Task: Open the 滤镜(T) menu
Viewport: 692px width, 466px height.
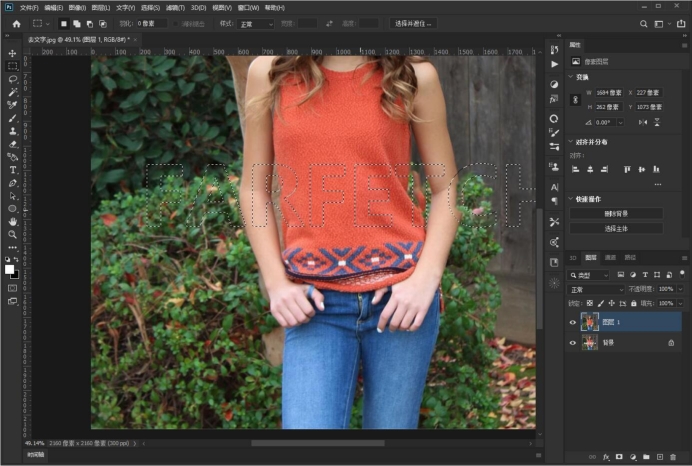Action: [x=175, y=8]
